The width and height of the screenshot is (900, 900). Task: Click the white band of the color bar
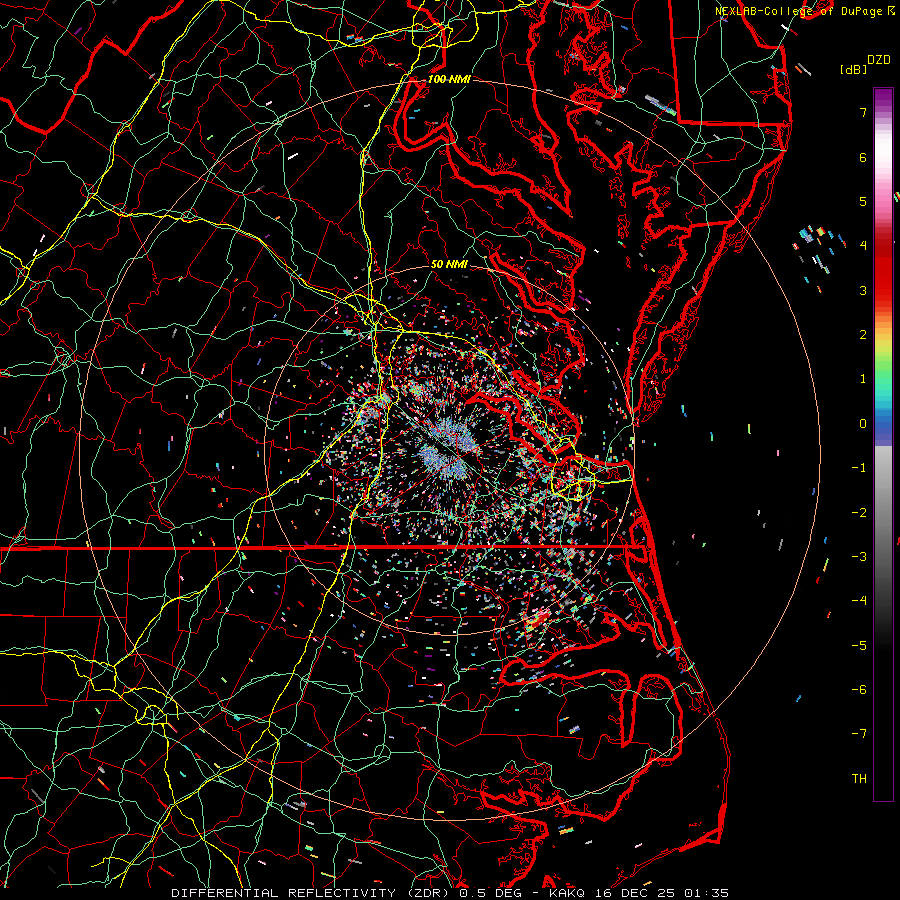[x=883, y=150]
